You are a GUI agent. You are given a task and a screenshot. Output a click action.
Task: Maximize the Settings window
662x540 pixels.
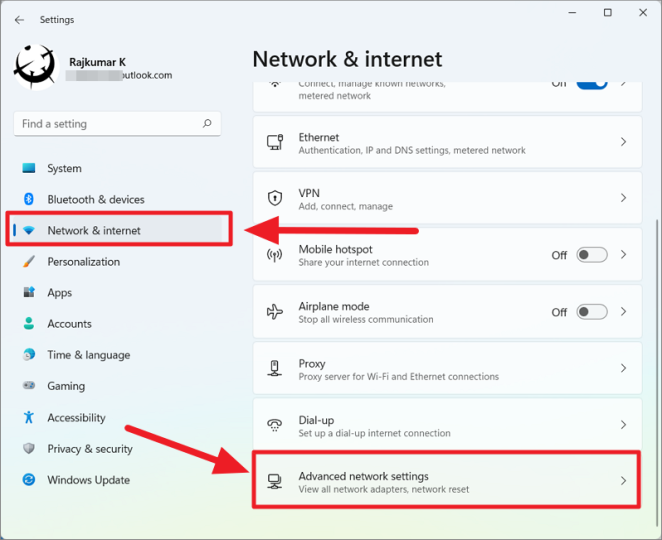pyautogui.click(x=608, y=13)
